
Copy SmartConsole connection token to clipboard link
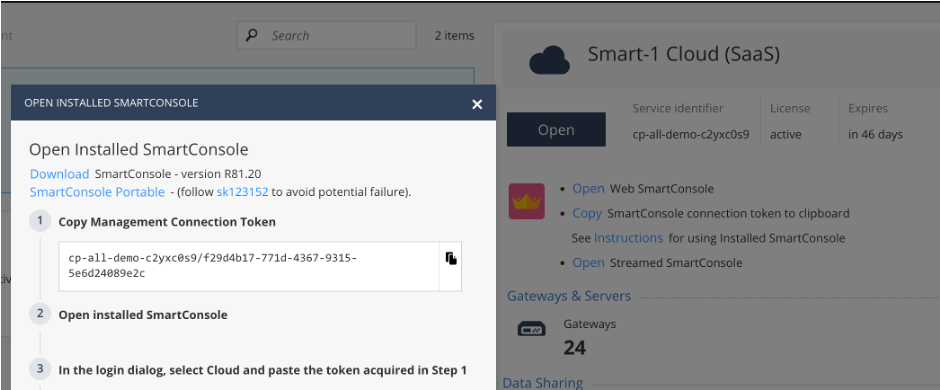tap(587, 213)
